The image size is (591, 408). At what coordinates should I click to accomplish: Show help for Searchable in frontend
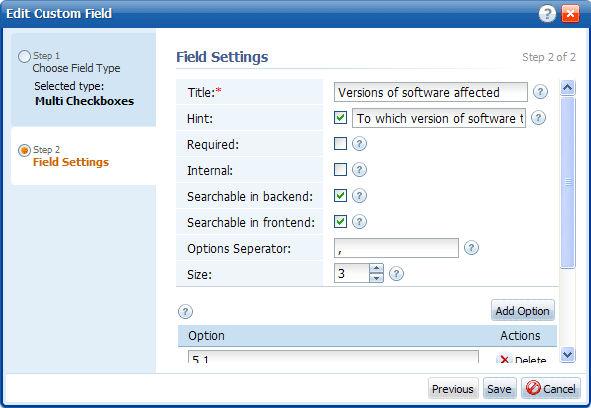(x=359, y=222)
